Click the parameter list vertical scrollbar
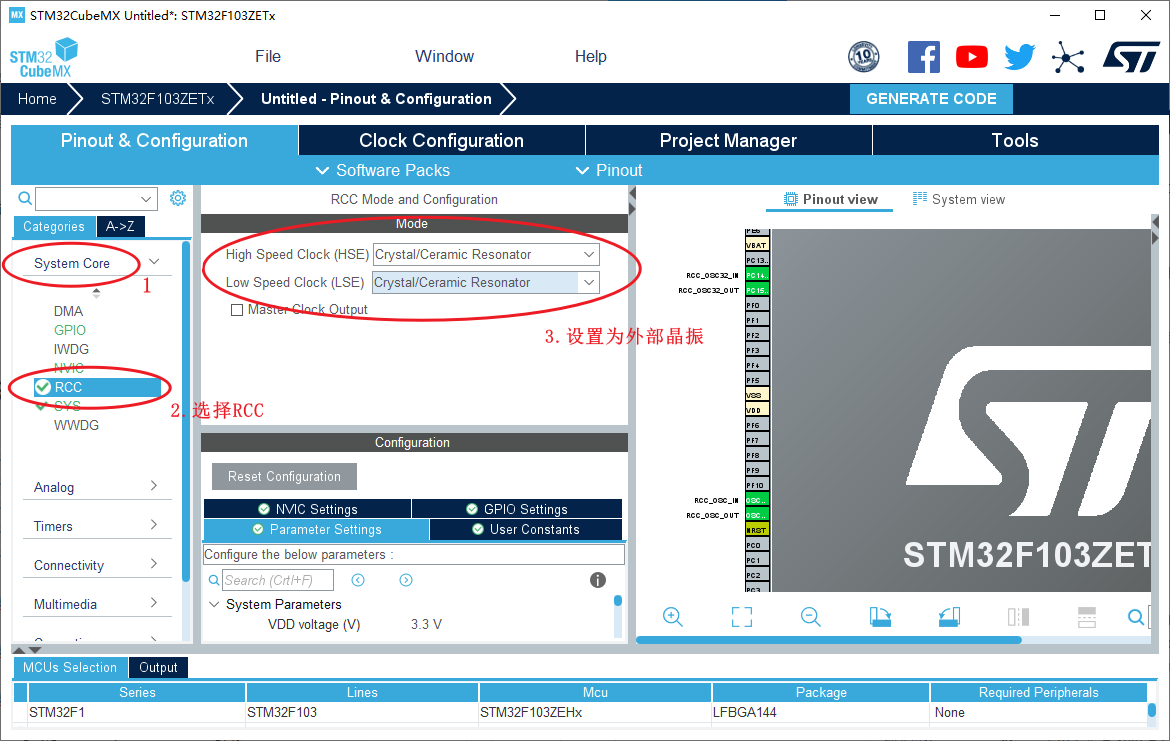1170x741 pixels. 618,600
